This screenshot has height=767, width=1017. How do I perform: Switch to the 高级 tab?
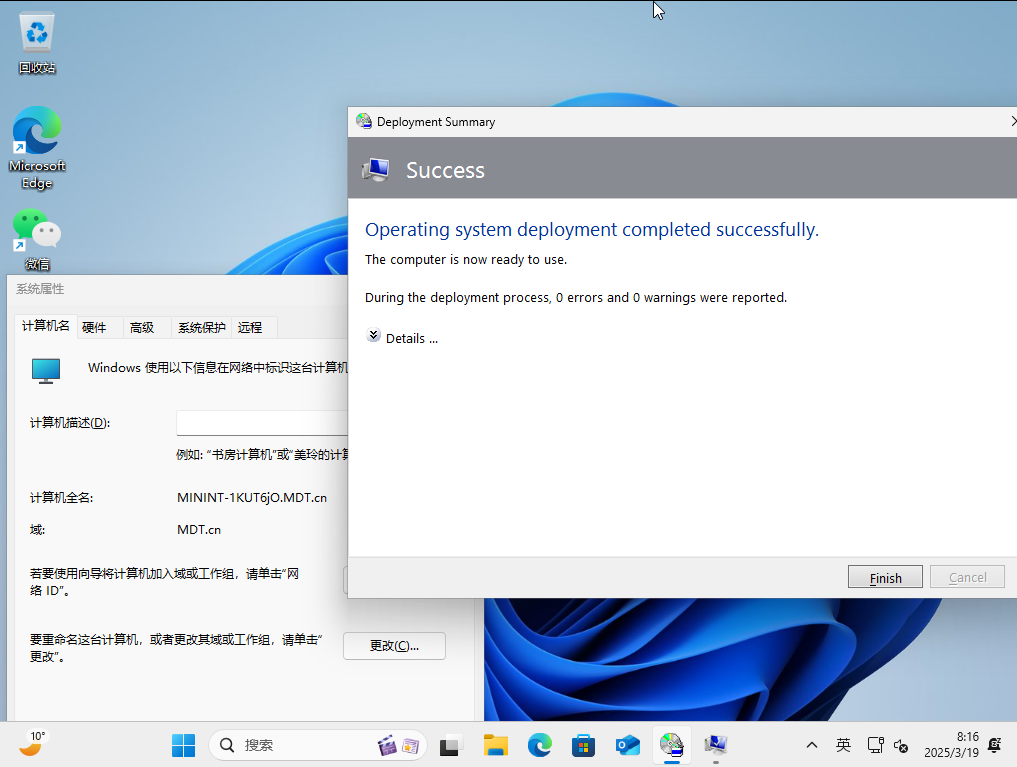[x=142, y=327]
